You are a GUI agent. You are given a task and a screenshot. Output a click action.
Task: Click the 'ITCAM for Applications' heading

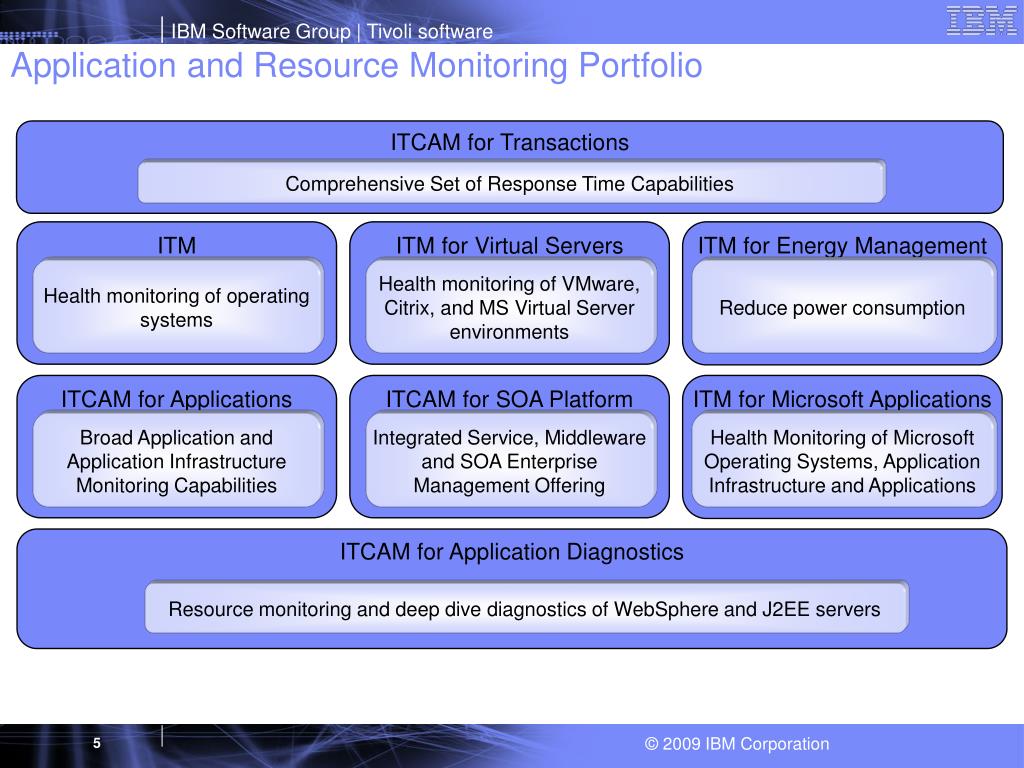[176, 399]
